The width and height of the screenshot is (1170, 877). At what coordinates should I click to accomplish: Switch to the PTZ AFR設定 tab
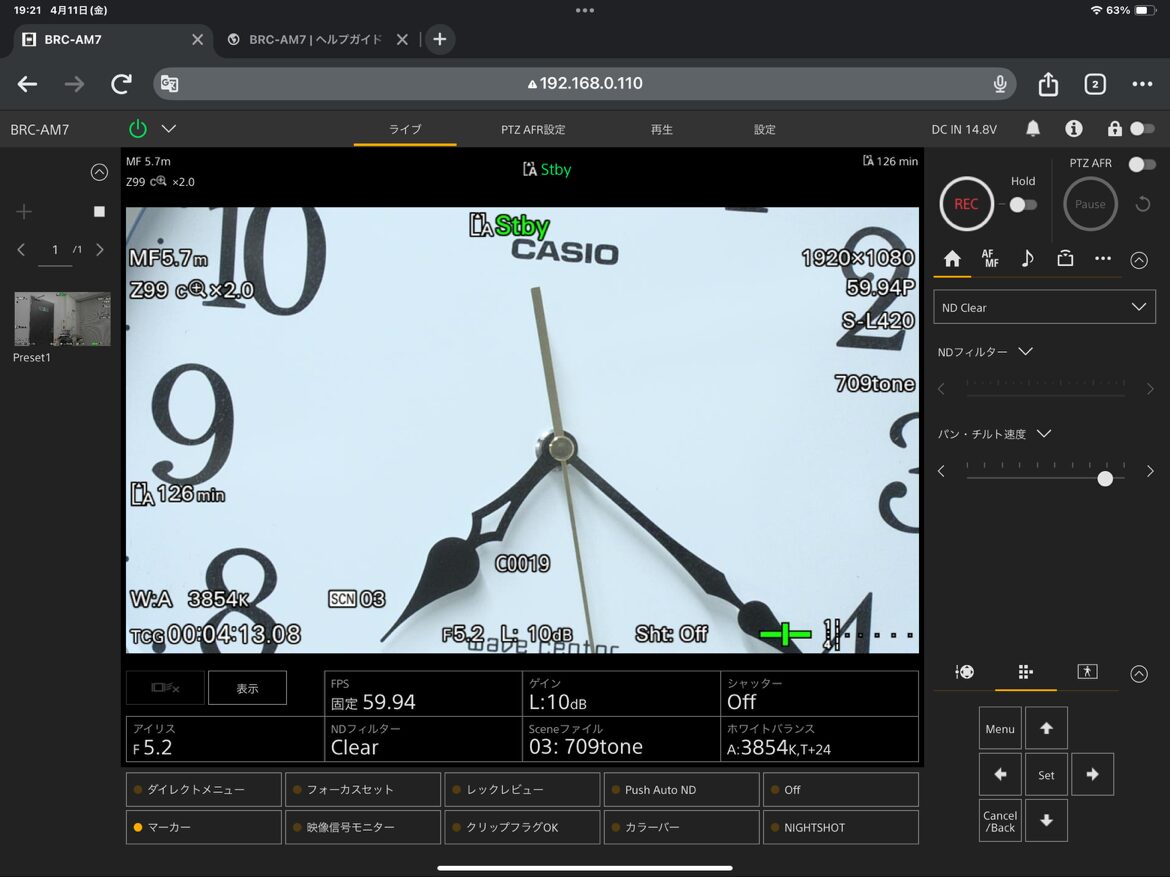(533, 129)
